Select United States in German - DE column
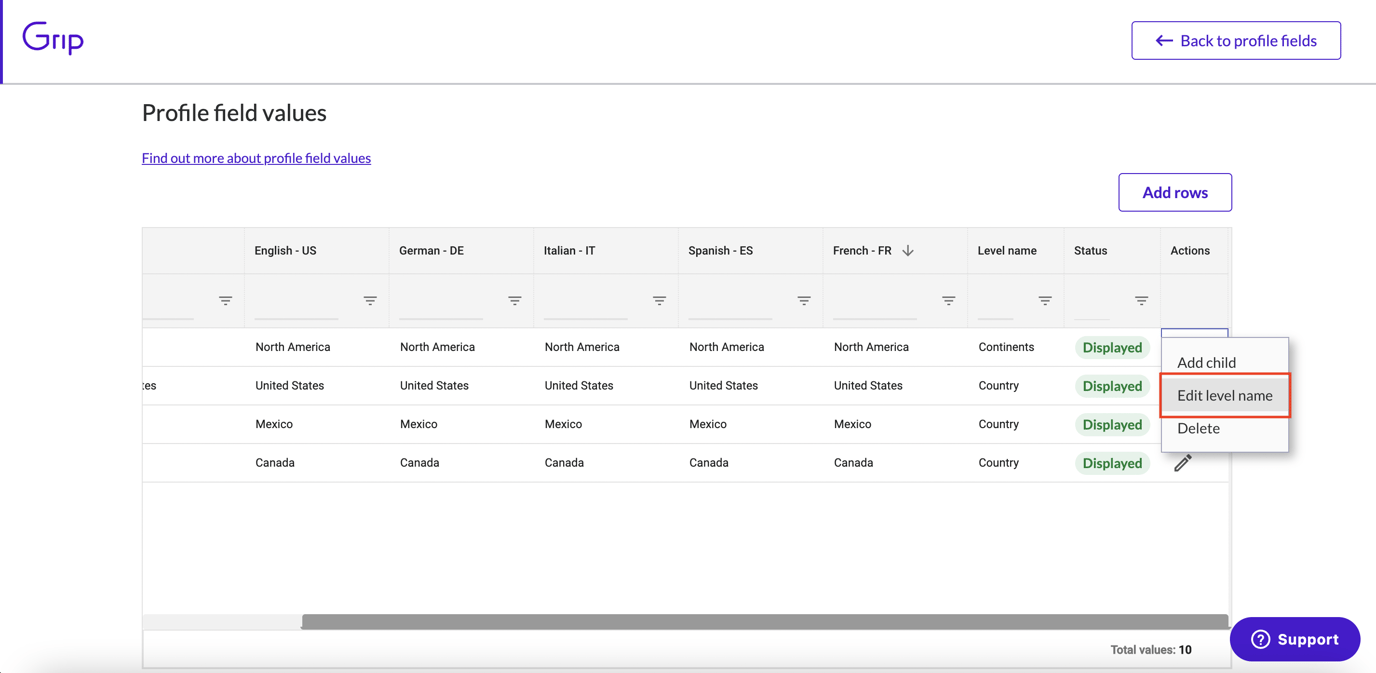The height and width of the screenshot is (673, 1376). [x=434, y=386]
